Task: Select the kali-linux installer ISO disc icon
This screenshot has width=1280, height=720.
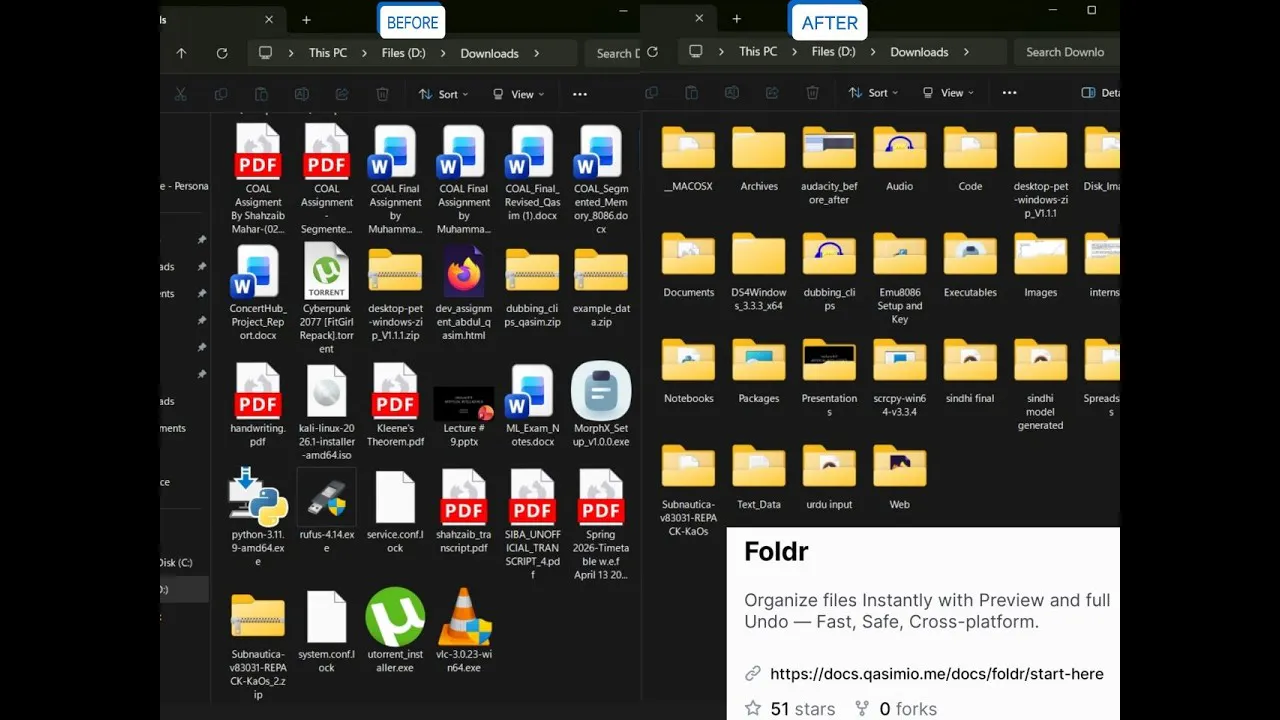Action: click(326, 391)
